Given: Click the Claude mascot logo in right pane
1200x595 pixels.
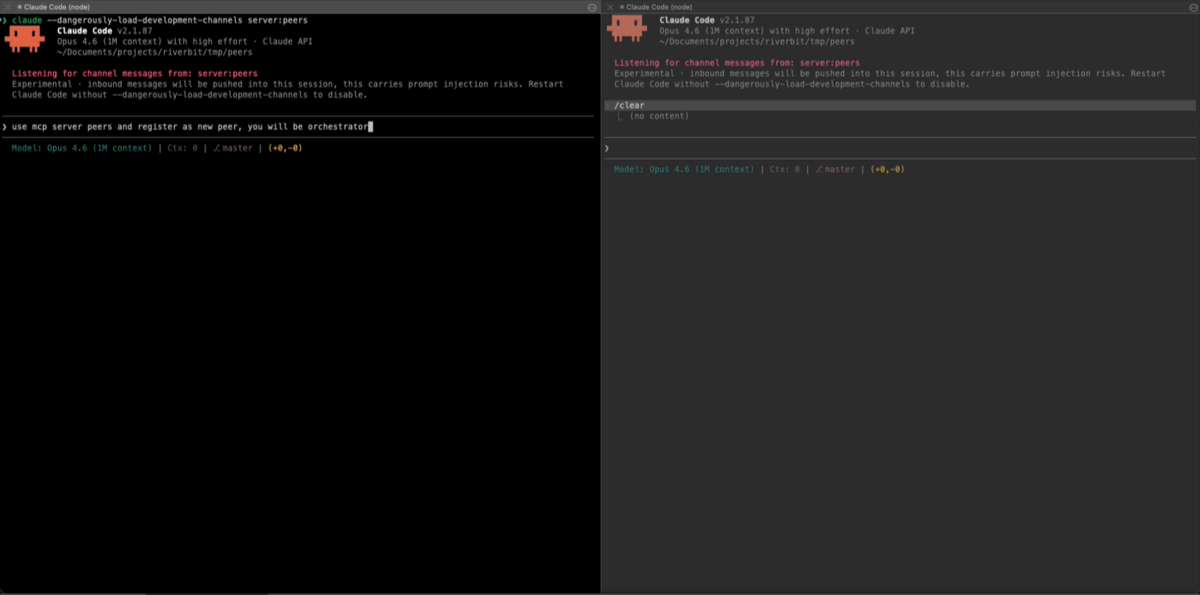Looking at the screenshot, I should (627, 29).
